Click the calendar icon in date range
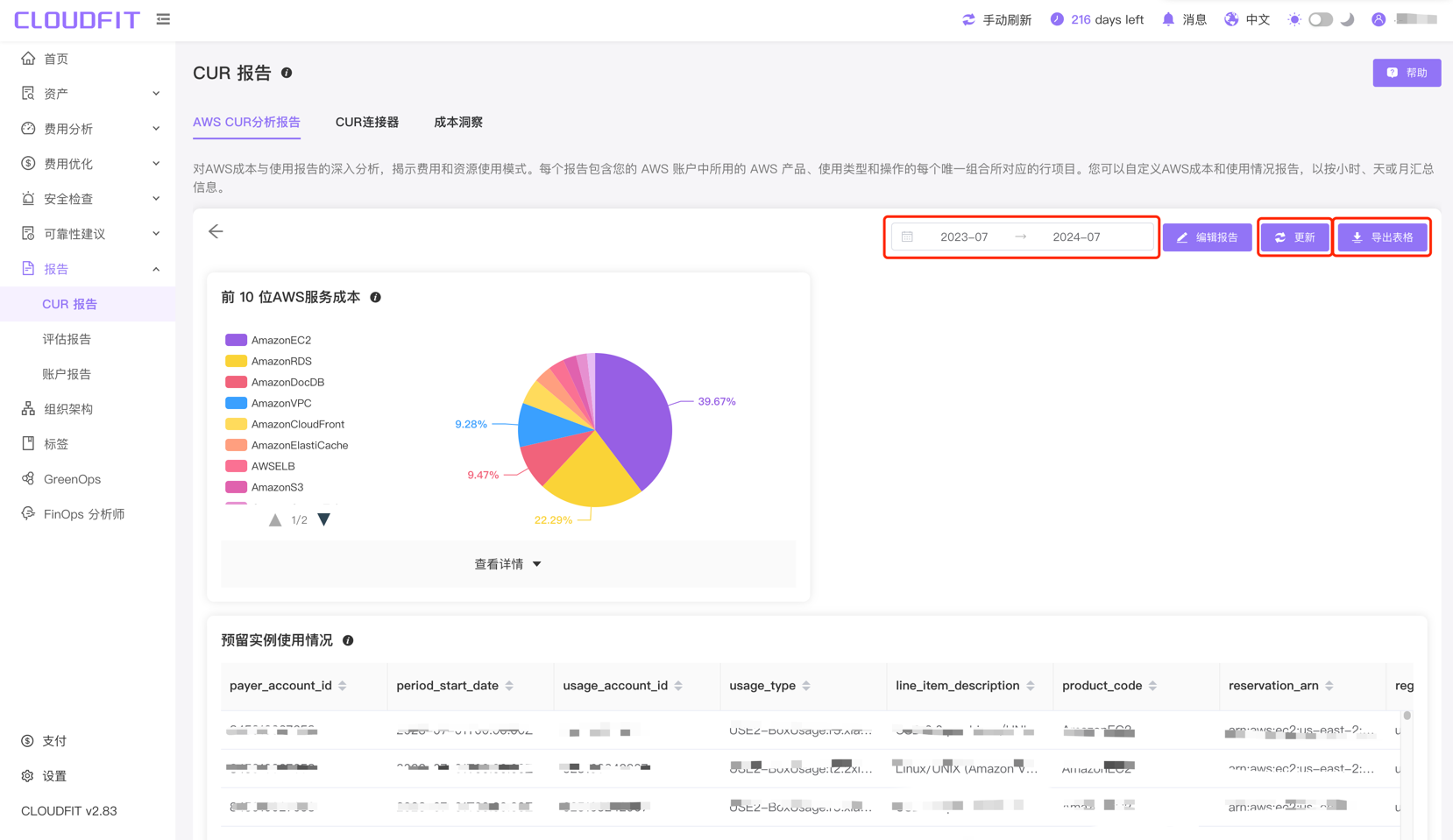 coord(907,236)
